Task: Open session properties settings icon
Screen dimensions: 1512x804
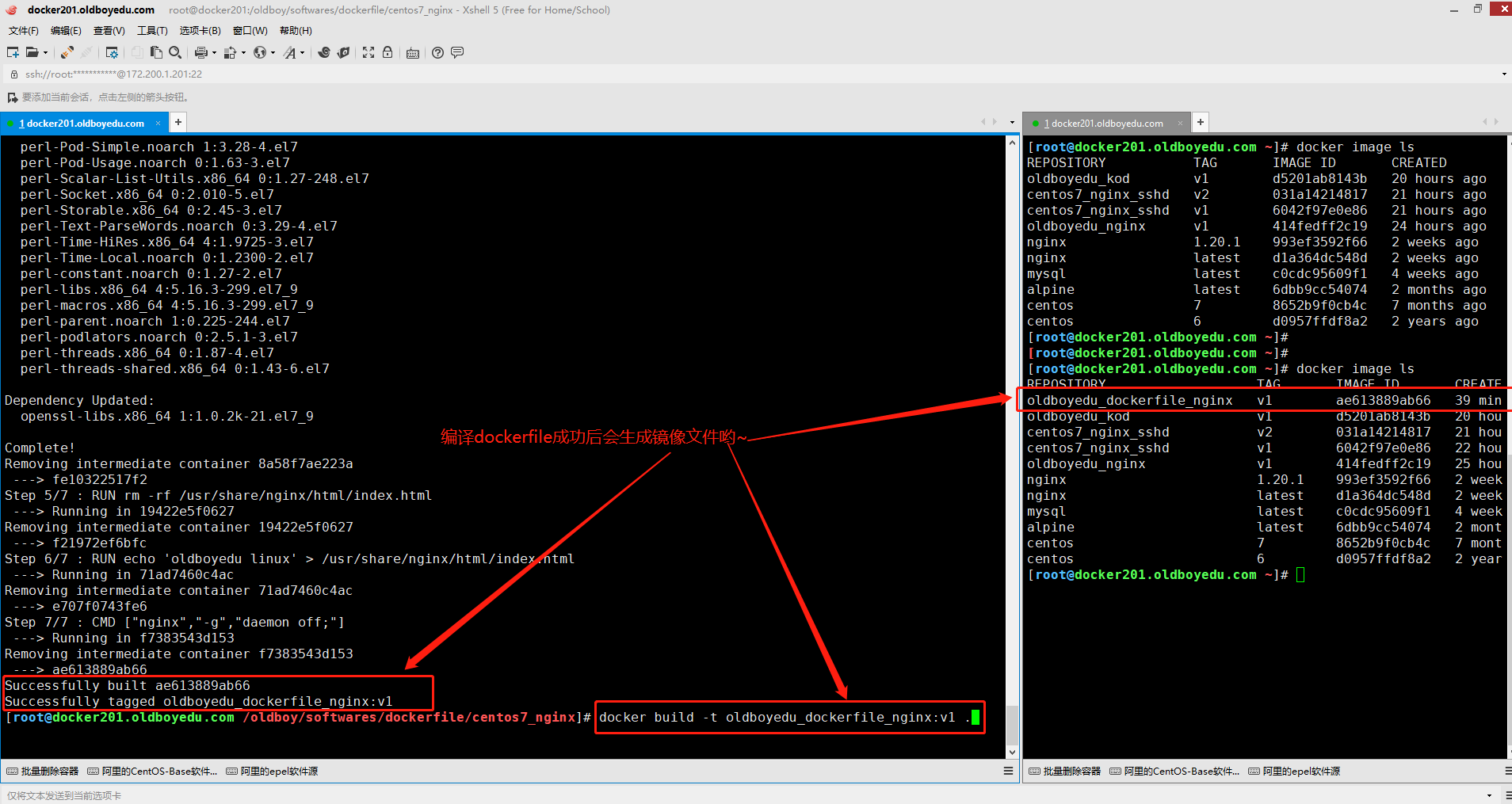Action: pyautogui.click(x=112, y=52)
